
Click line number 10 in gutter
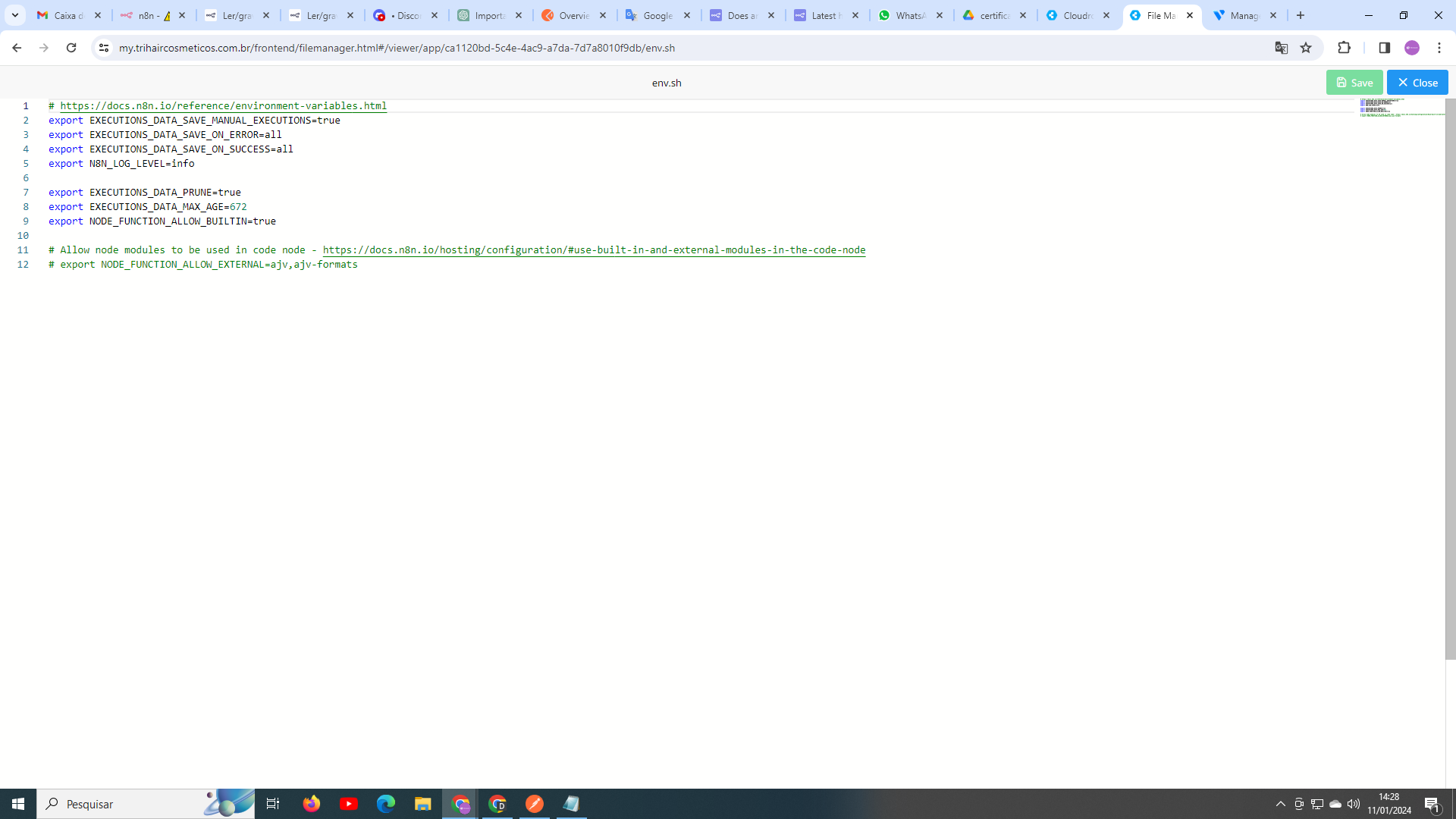[23, 236]
